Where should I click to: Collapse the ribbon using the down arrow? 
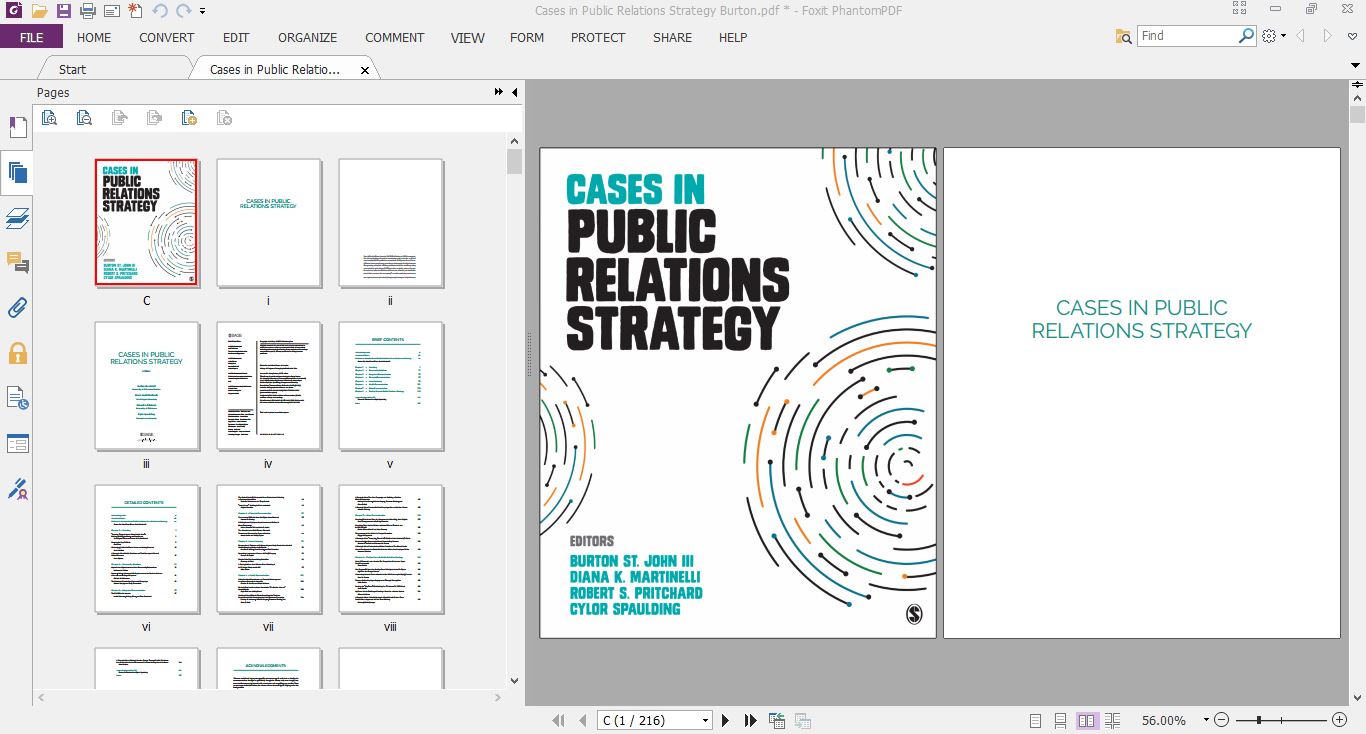click(x=1355, y=66)
